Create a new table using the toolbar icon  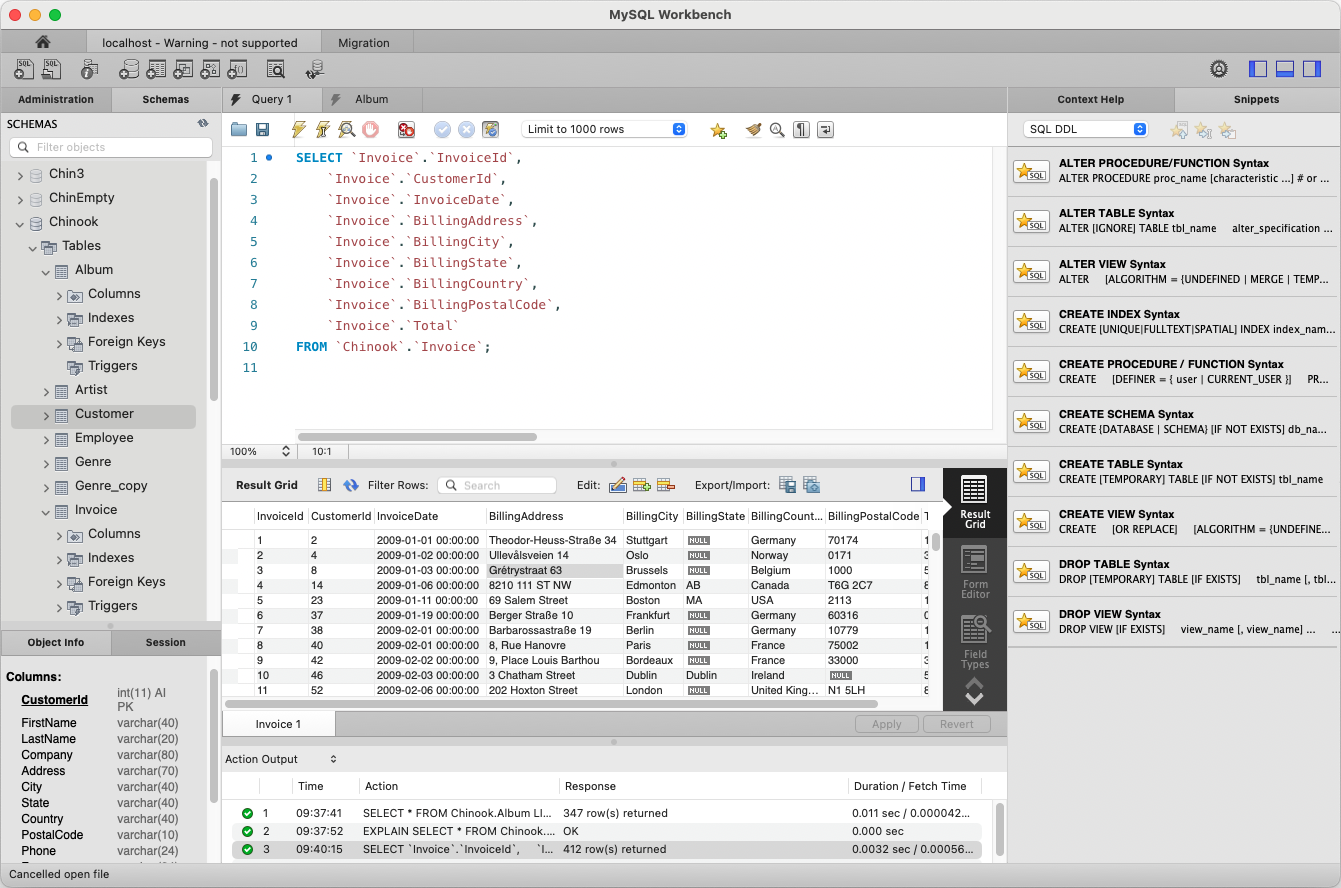tap(159, 69)
